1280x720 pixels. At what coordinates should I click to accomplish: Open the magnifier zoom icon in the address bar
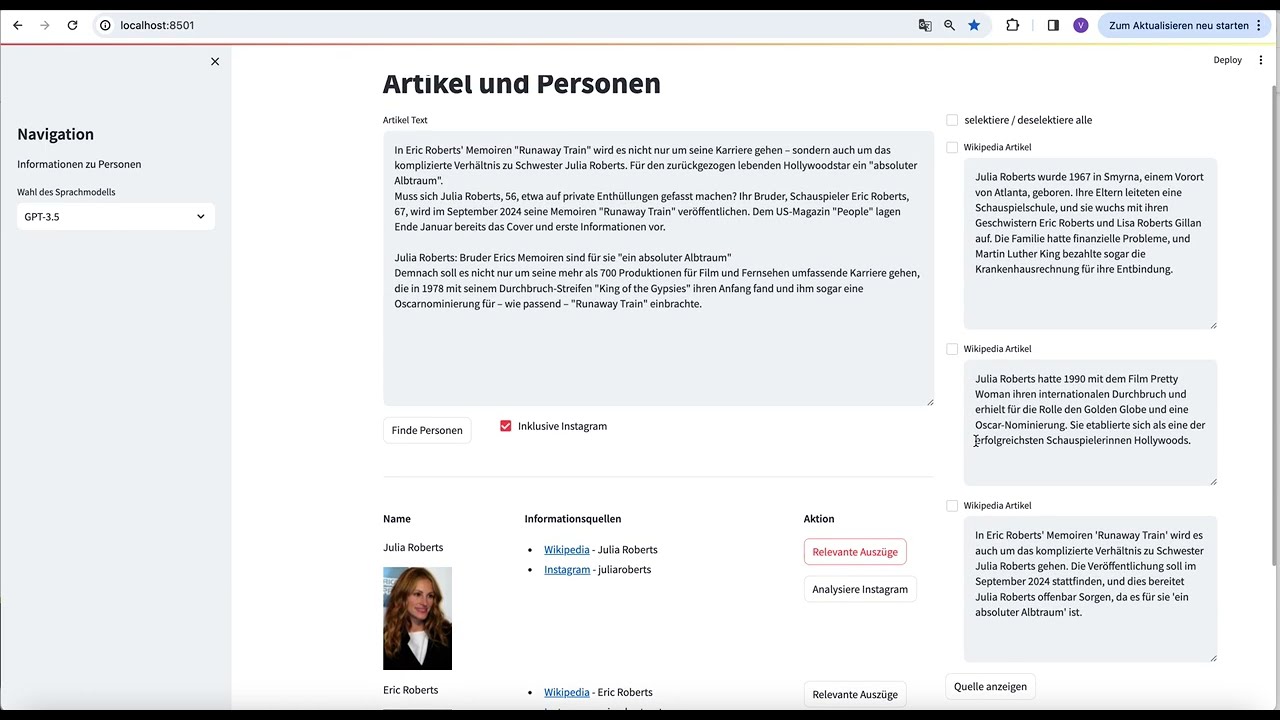(949, 25)
